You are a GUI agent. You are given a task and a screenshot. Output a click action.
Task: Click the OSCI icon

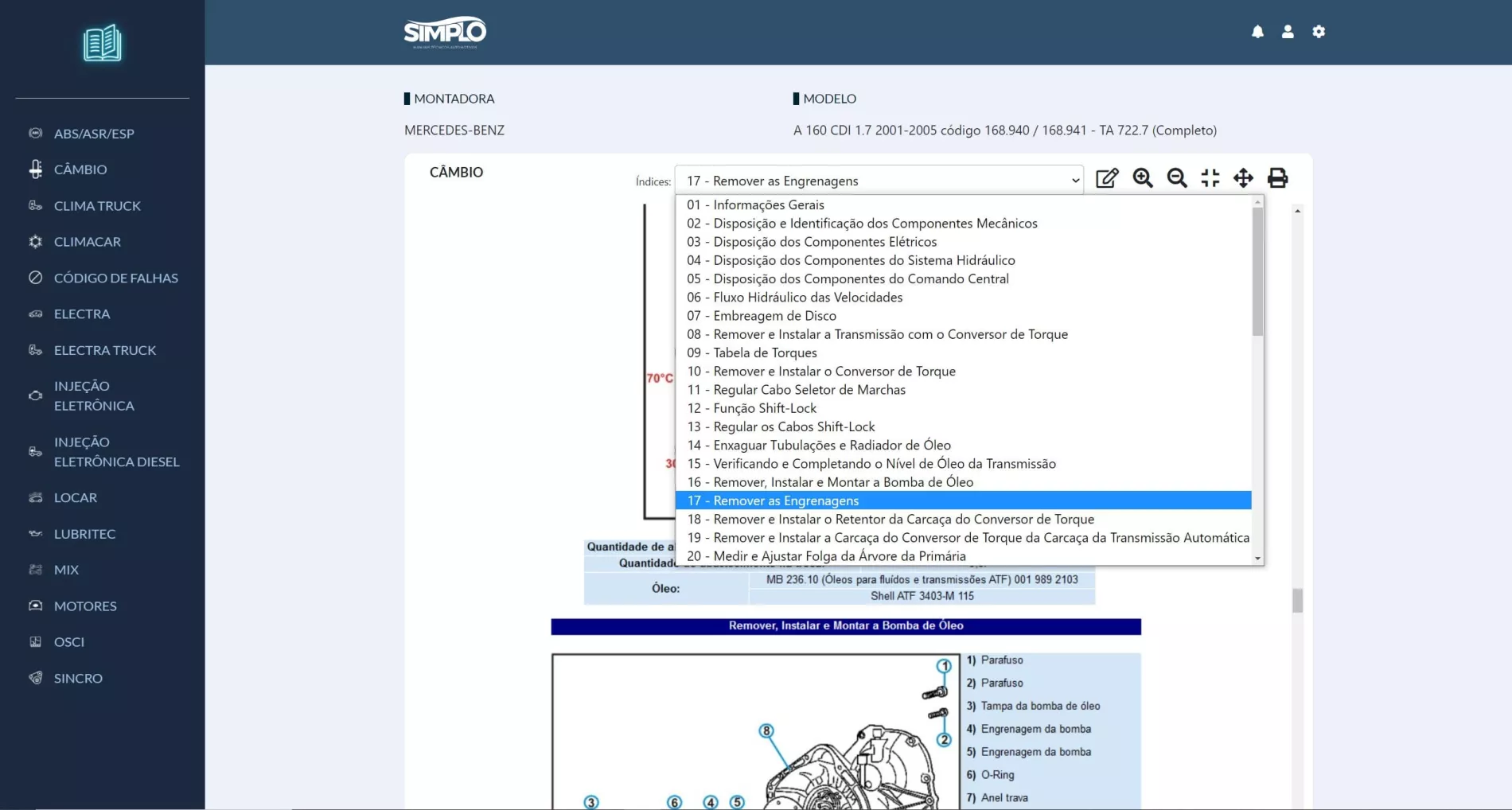click(x=36, y=641)
